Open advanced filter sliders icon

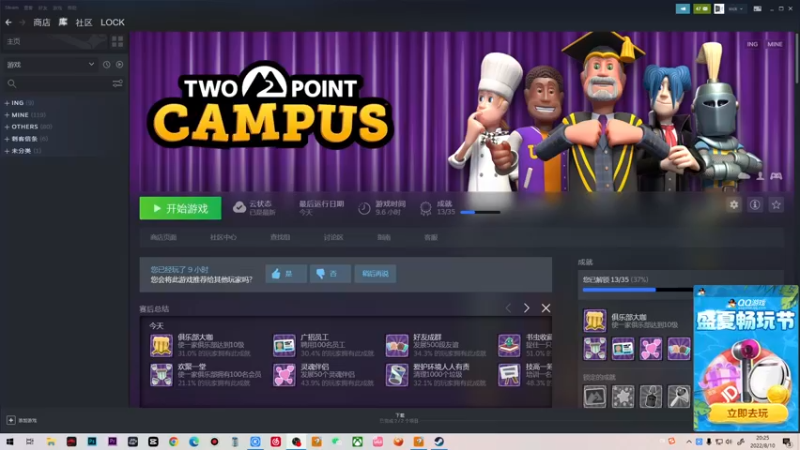[x=118, y=84]
